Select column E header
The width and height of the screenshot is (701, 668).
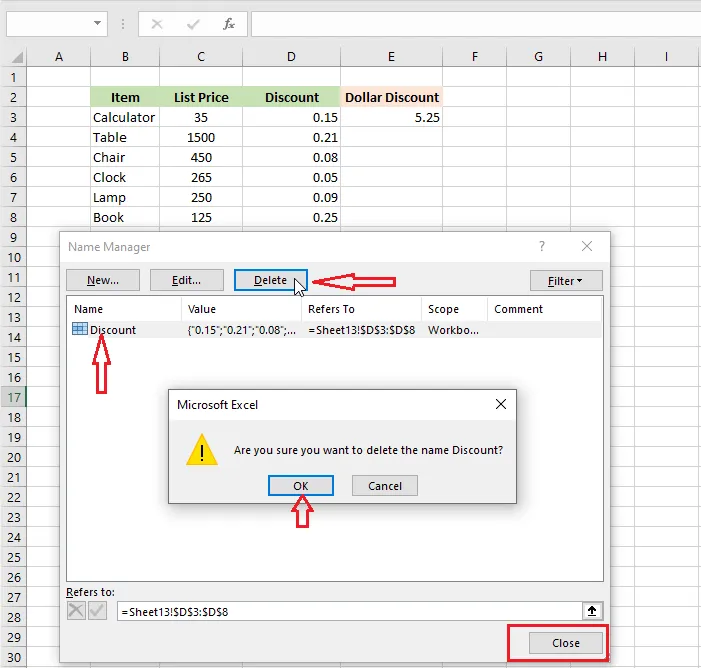pyautogui.click(x=392, y=57)
